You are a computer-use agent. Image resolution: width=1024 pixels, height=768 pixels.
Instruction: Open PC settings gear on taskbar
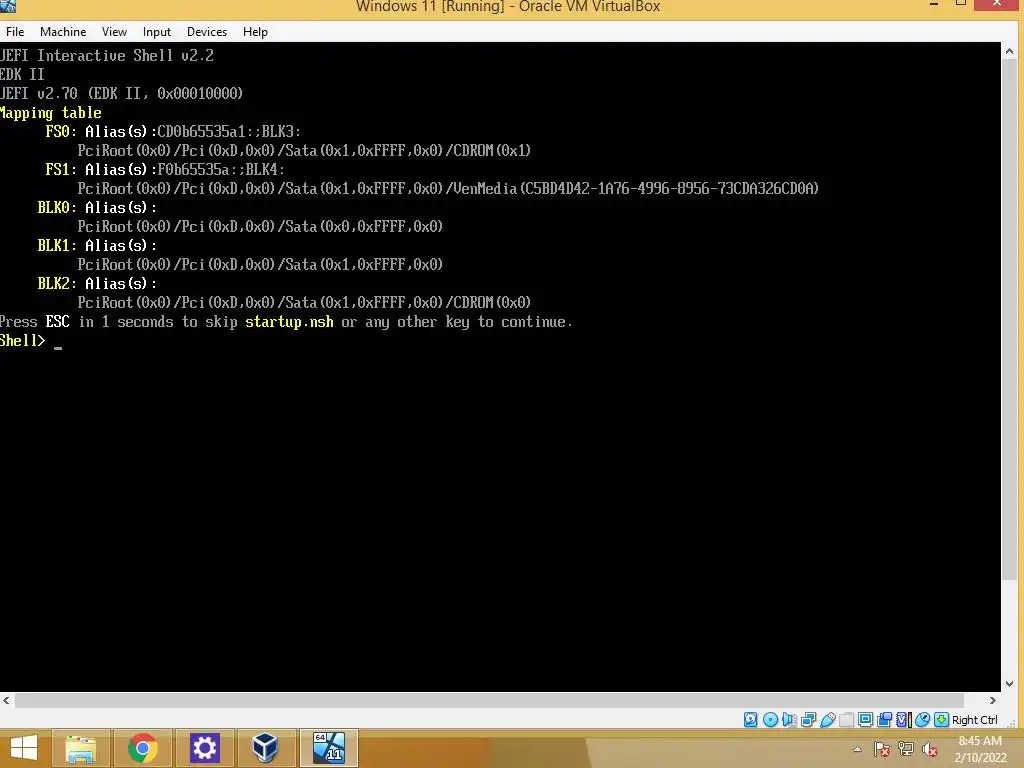pyautogui.click(x=204, y=748)
